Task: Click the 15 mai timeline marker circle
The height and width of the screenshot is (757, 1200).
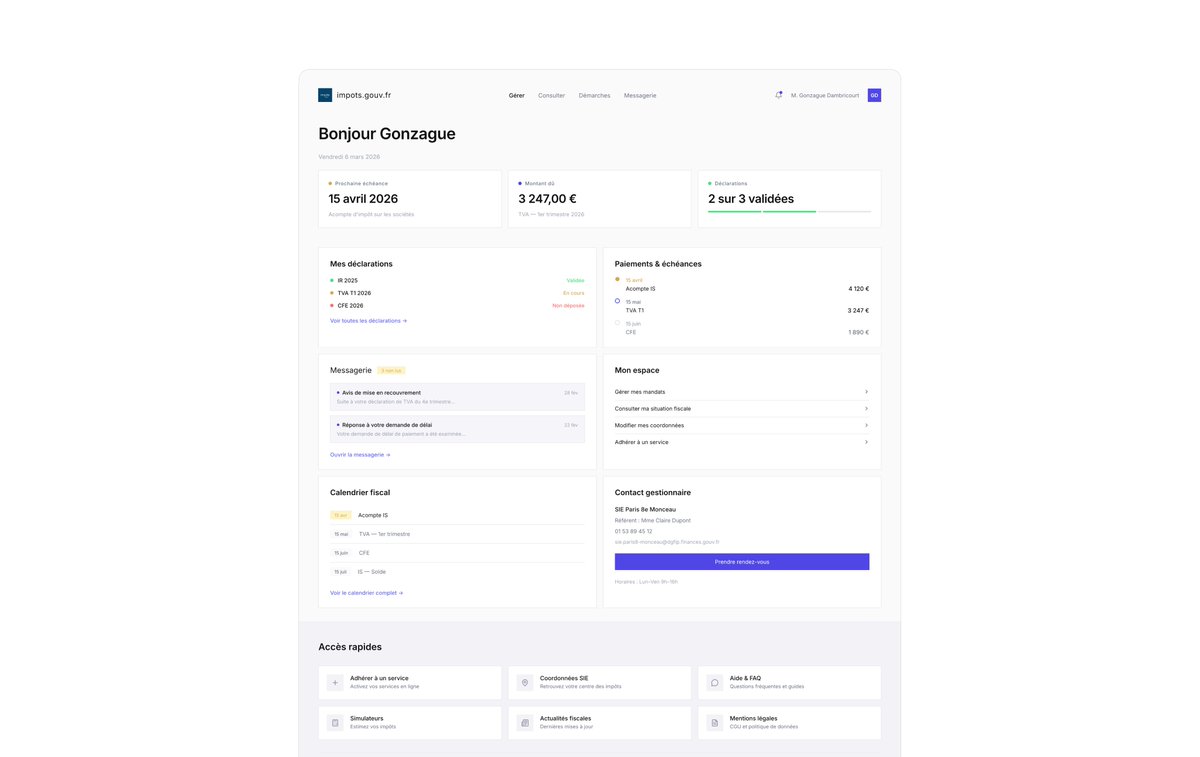Action: click(x=617, y=301)
